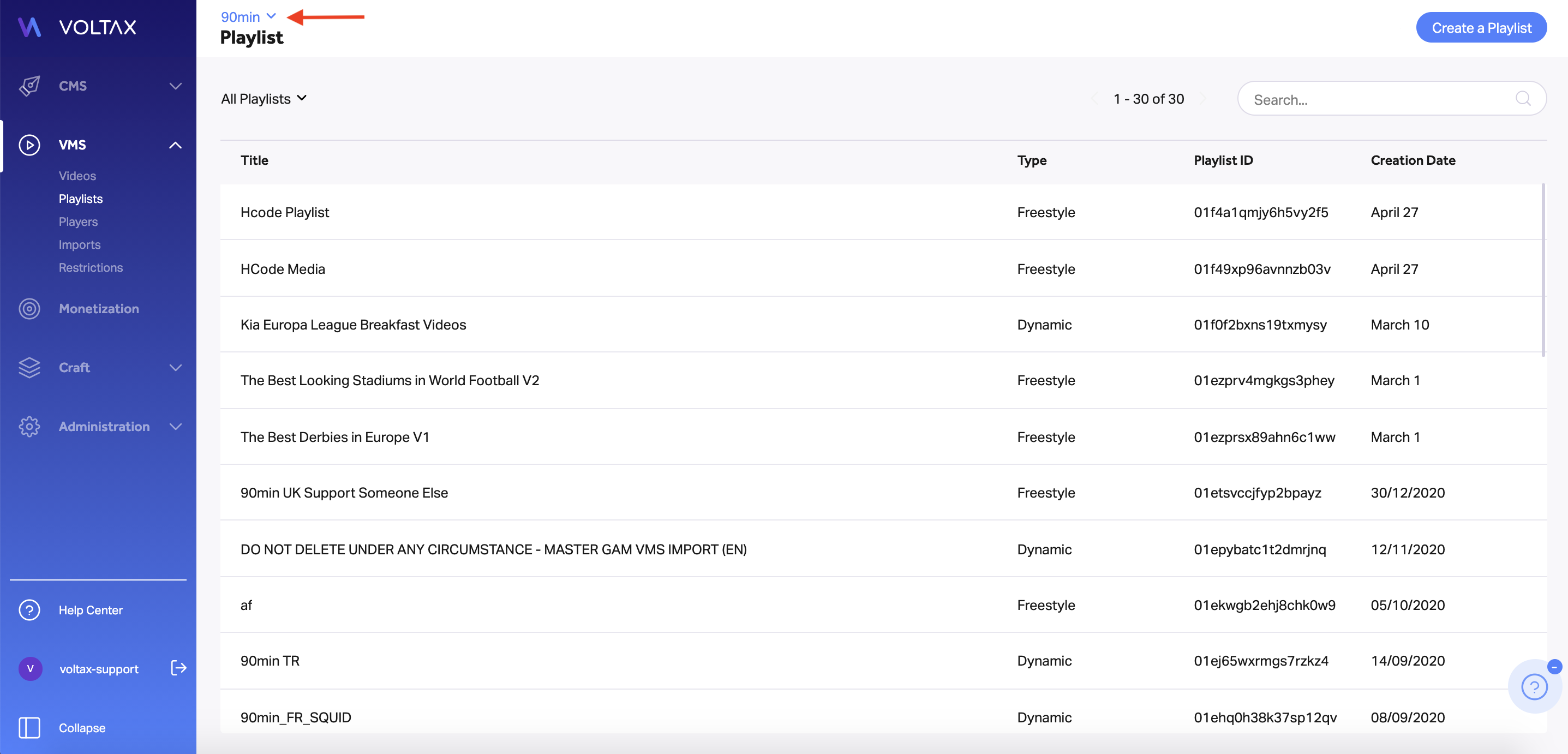Click the CMS section label
This screenshot has width=1568, height=754.
(x=73, y=86)
